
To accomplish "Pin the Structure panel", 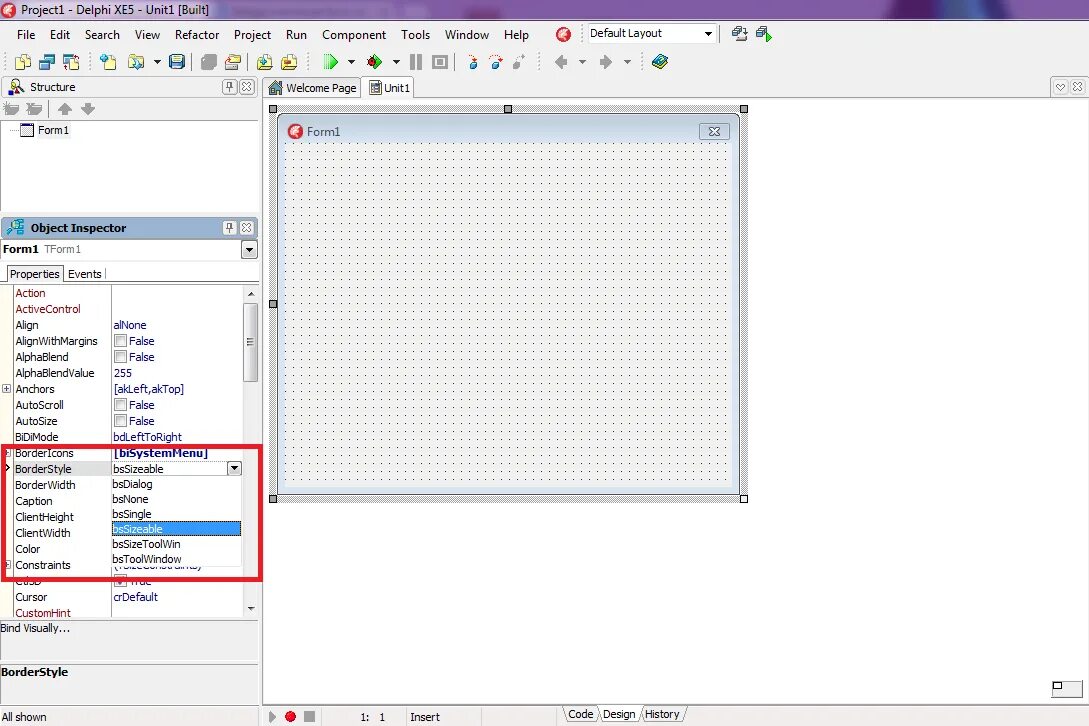I will (230, 87).
